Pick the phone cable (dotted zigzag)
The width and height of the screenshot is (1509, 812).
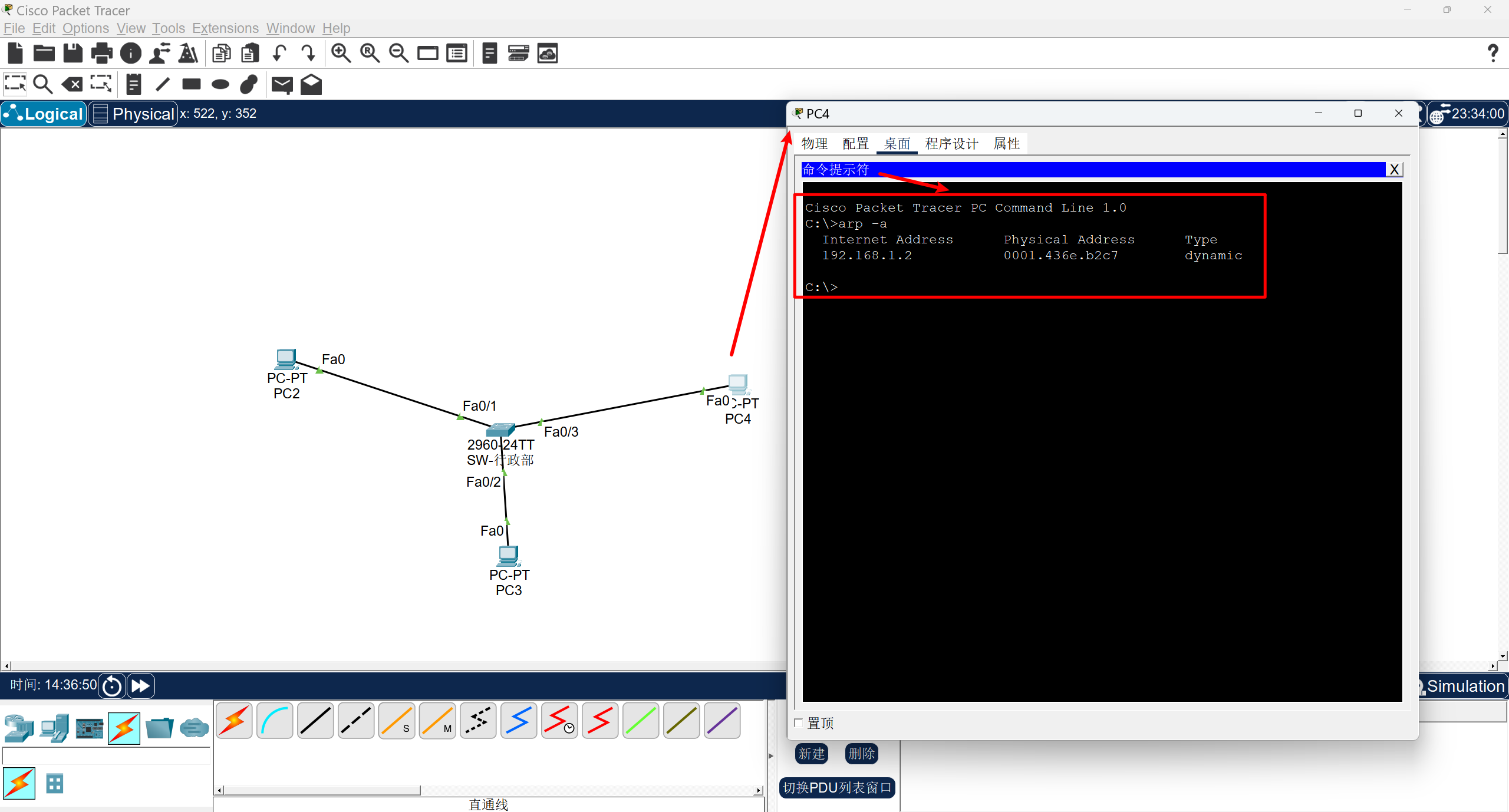[479, 720]
